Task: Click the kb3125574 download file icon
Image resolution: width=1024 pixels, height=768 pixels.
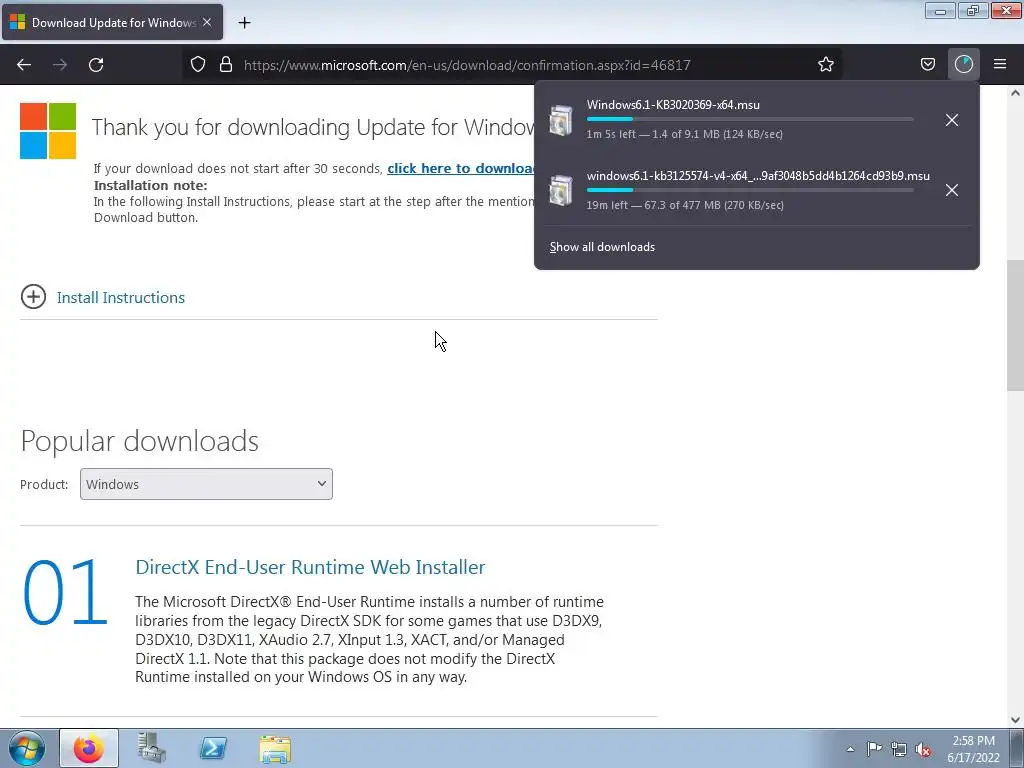Action: [560, 190]
